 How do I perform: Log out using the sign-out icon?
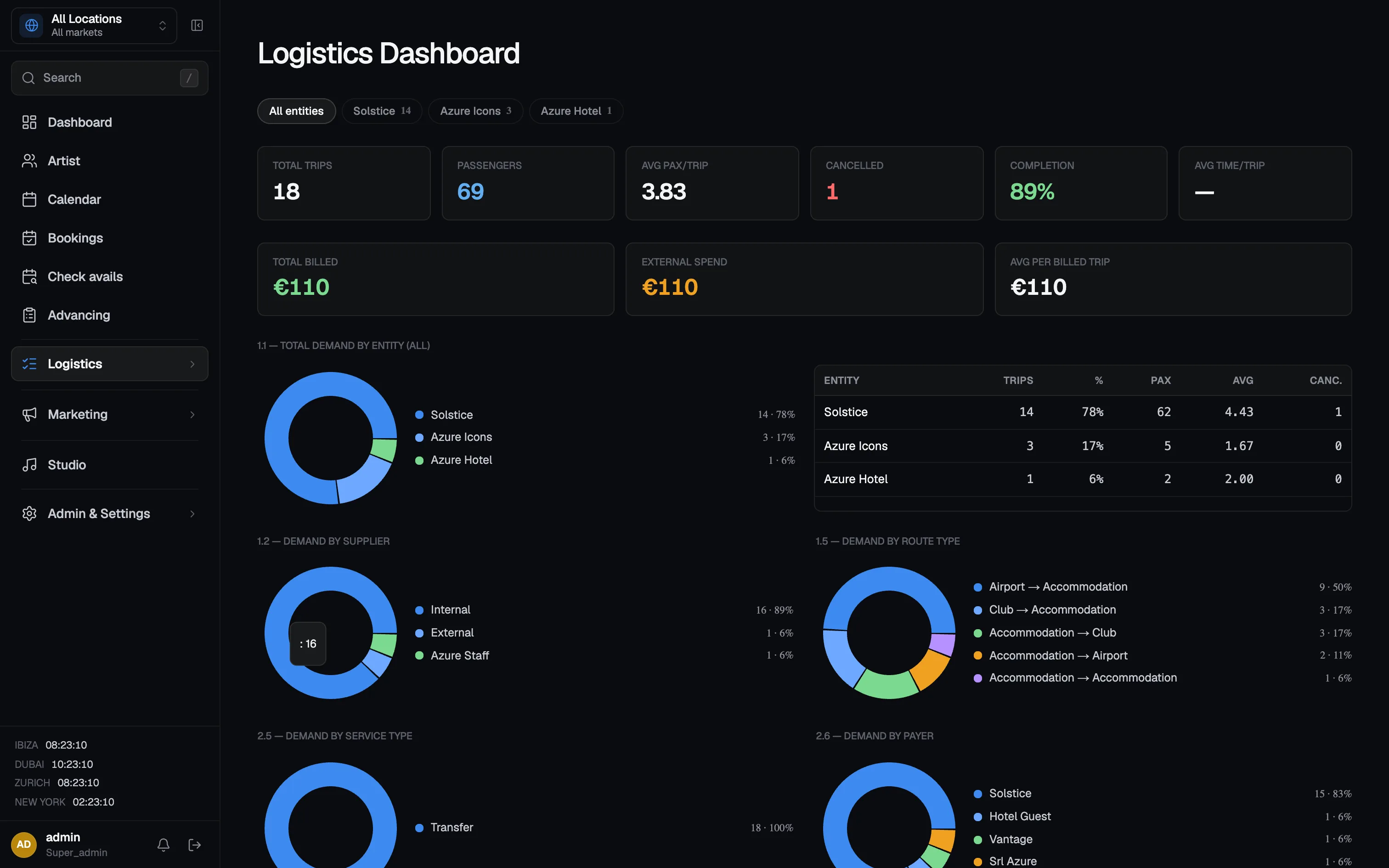tap(195, 845)
